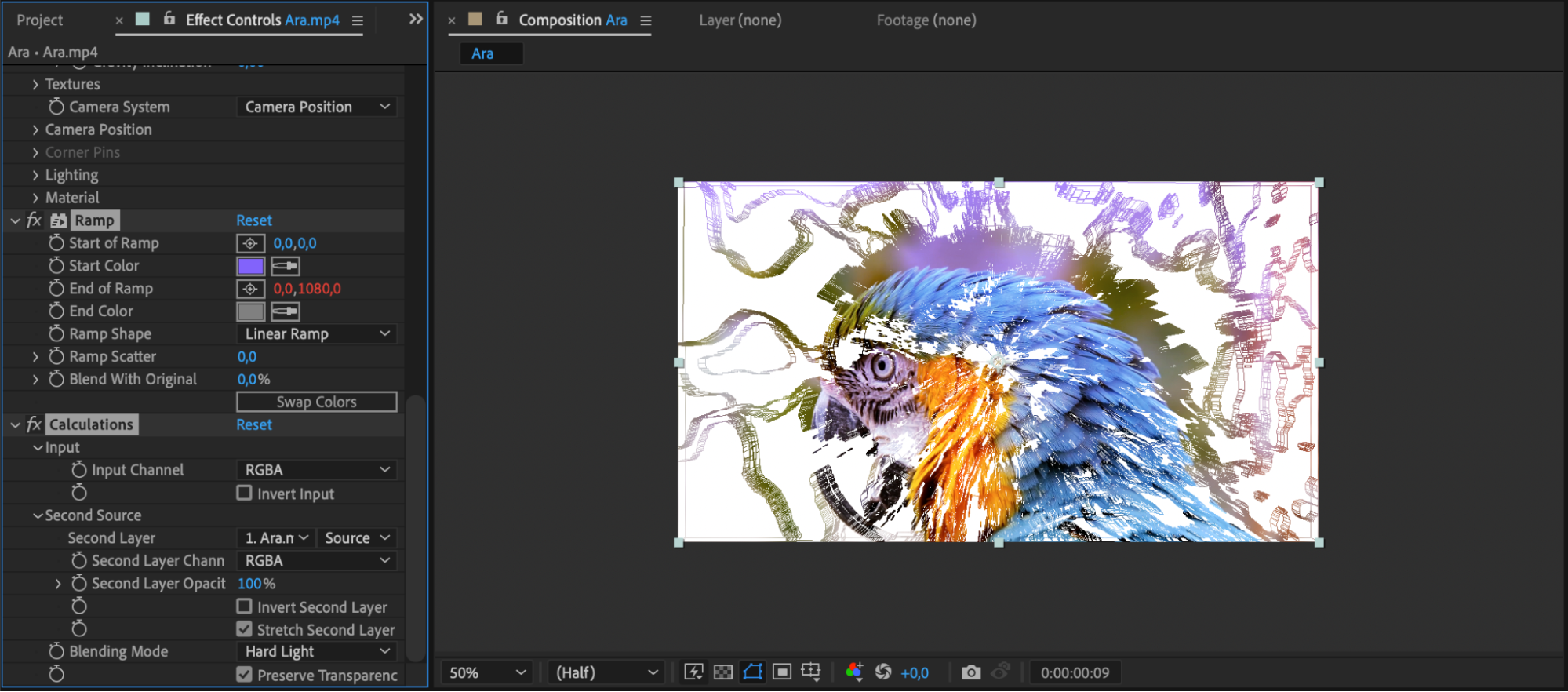The image size is (1568, 692).
Task: Open the Blending Mode Hard Light dropdown
Action: pos(316,651)
